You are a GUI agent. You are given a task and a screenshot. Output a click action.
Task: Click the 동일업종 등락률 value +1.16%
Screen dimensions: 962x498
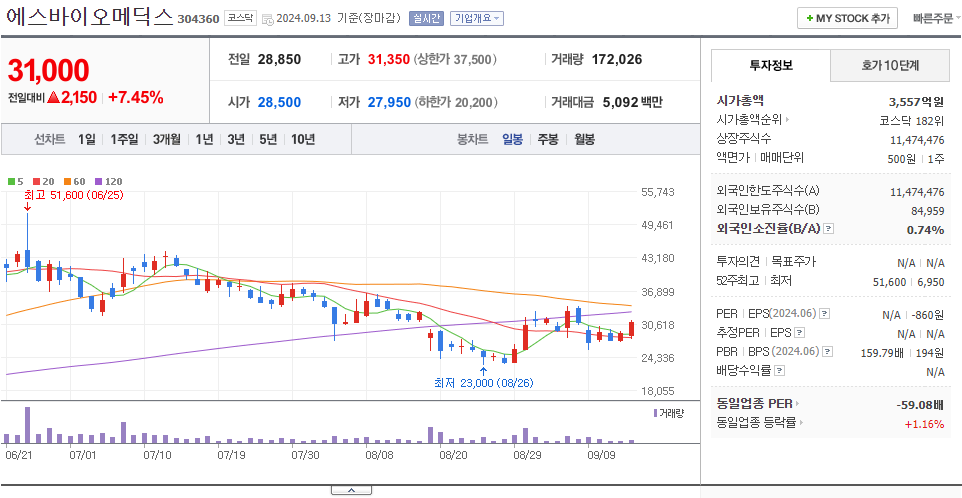(924, 423)
